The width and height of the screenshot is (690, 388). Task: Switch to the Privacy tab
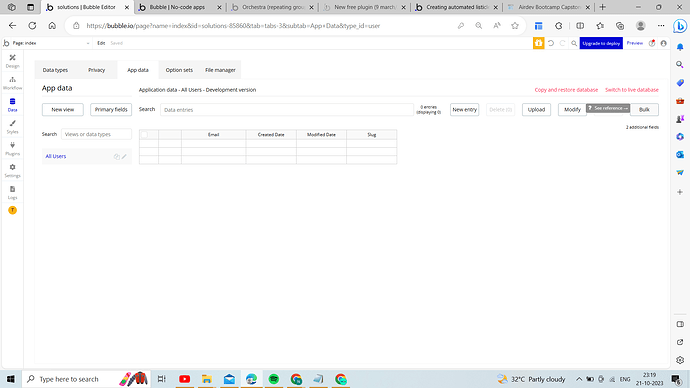tap(96, 70)
